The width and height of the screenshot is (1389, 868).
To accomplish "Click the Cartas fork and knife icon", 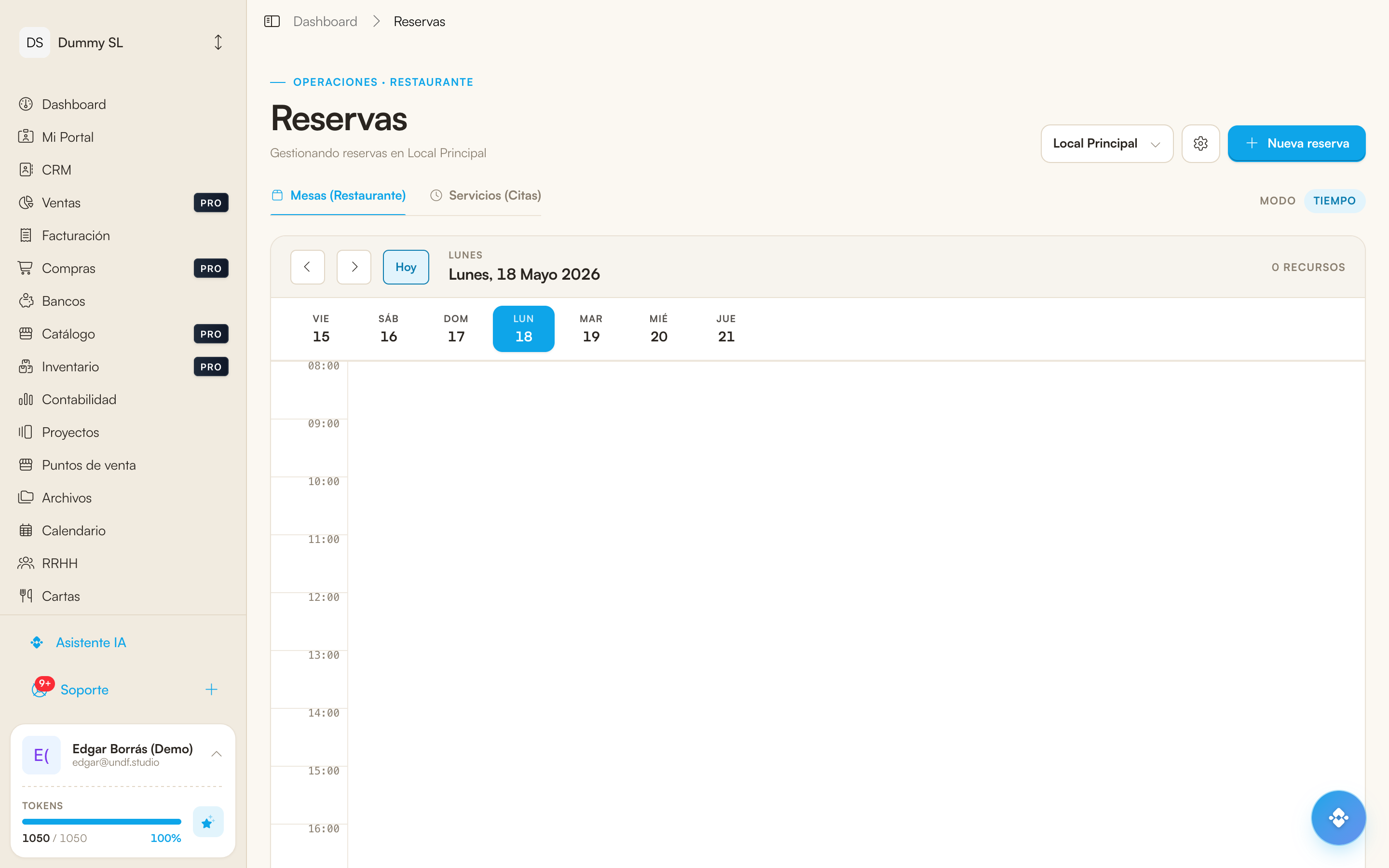I will coord(26,596).
